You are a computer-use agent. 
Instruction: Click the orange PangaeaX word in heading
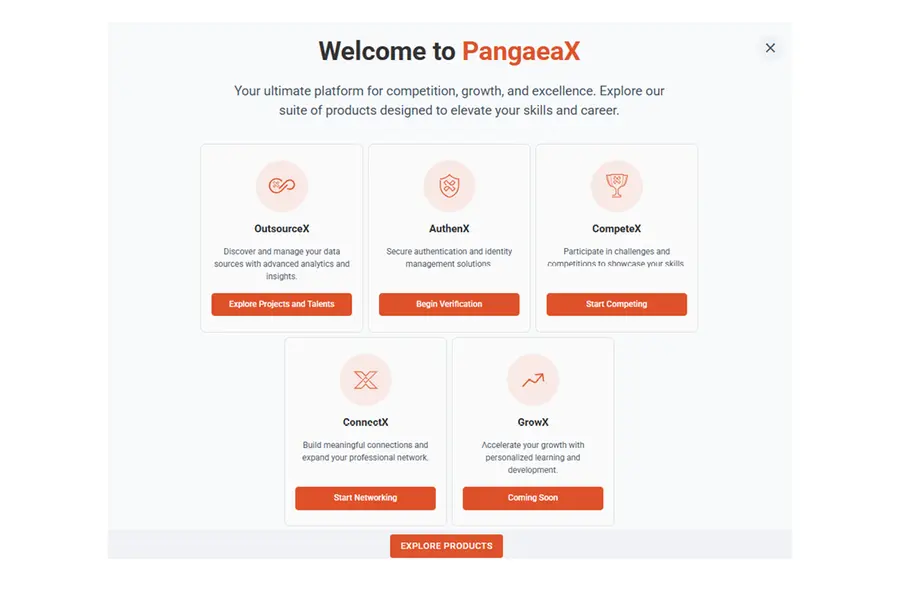pos(520,52)
